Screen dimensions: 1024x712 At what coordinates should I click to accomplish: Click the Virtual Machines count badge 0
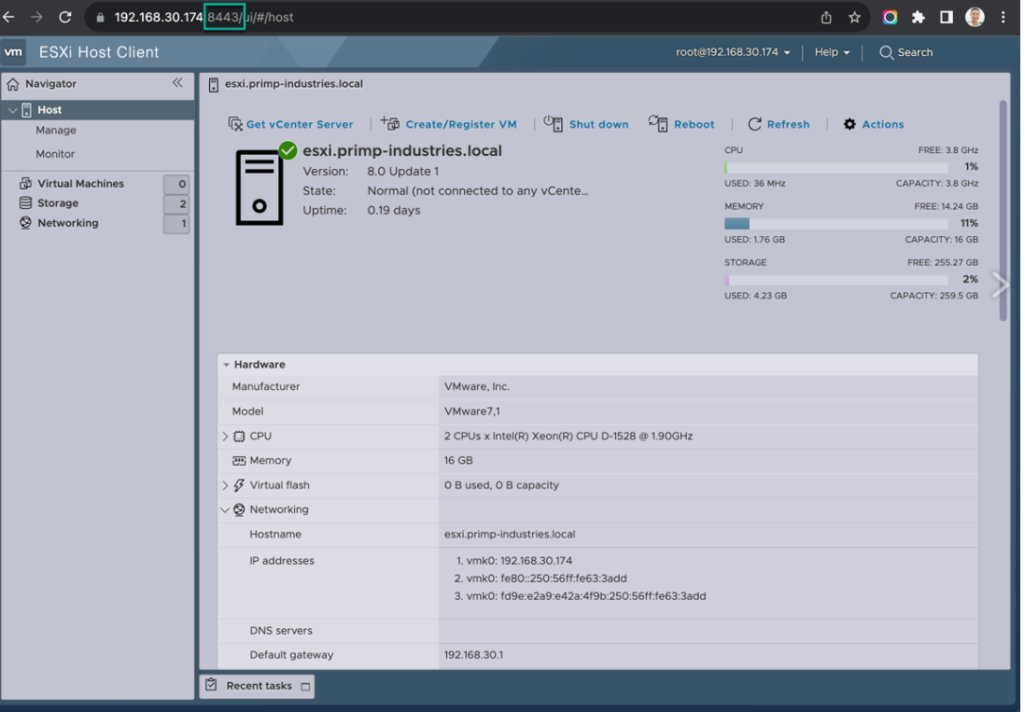point(176,184)
